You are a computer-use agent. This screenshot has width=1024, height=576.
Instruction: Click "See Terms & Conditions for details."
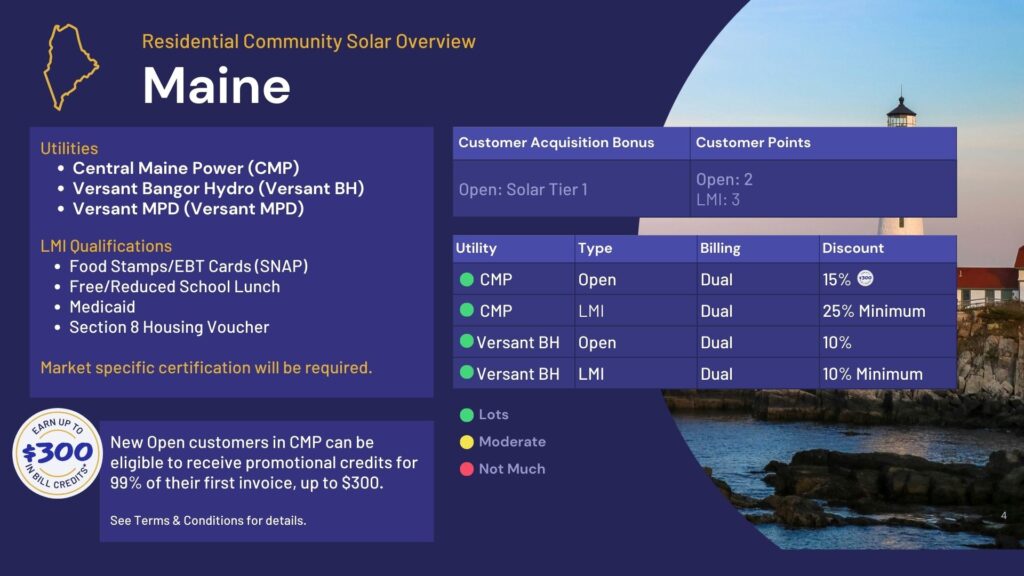208,520
